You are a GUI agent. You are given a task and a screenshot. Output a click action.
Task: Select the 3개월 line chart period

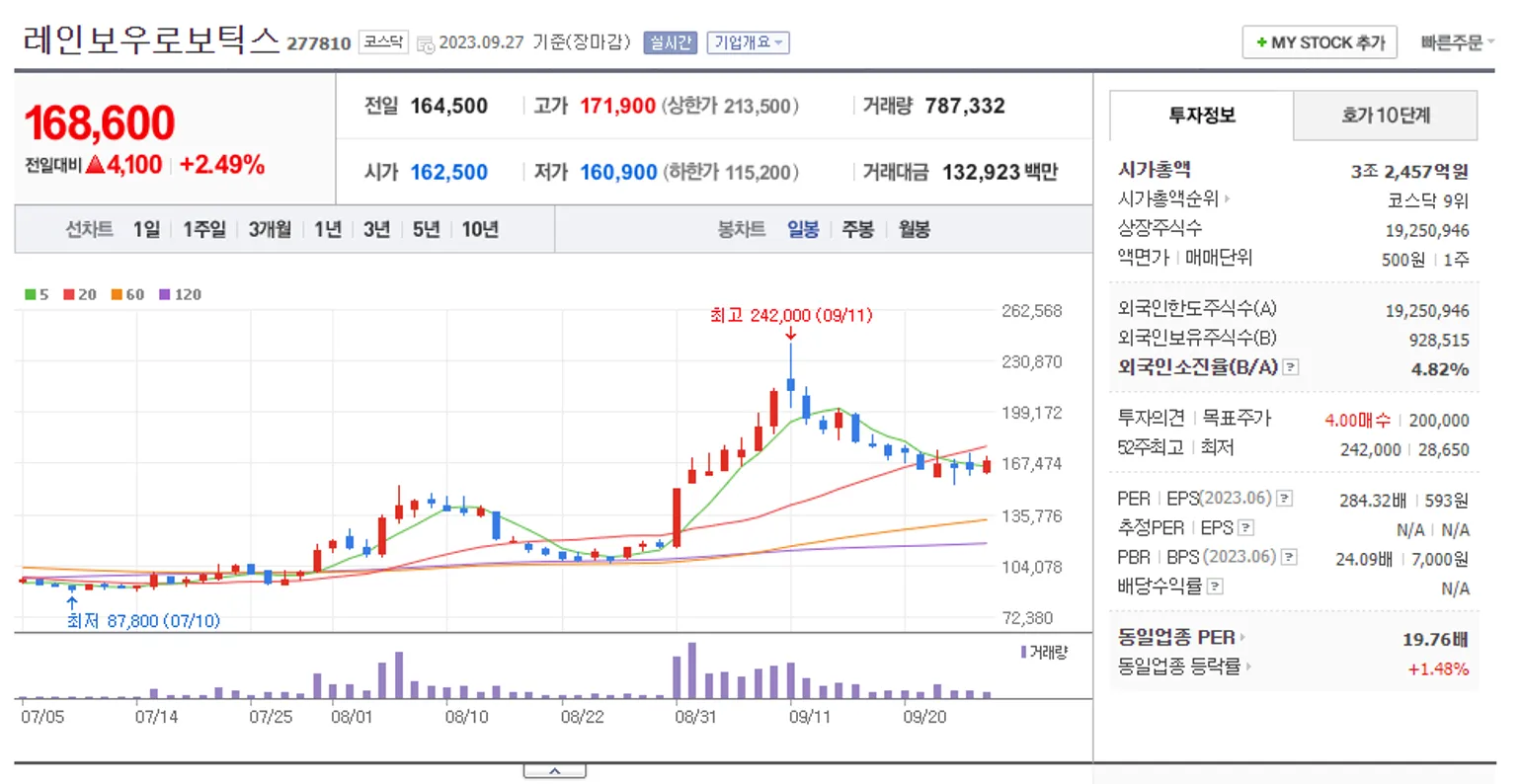click(x=270, y=229)
